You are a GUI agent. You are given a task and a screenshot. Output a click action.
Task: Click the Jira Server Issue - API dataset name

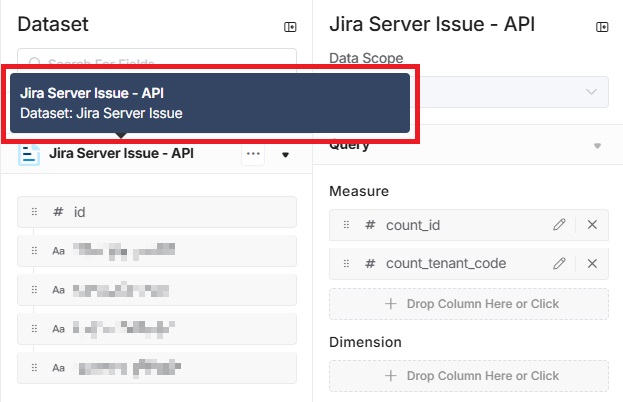point(121,154)
